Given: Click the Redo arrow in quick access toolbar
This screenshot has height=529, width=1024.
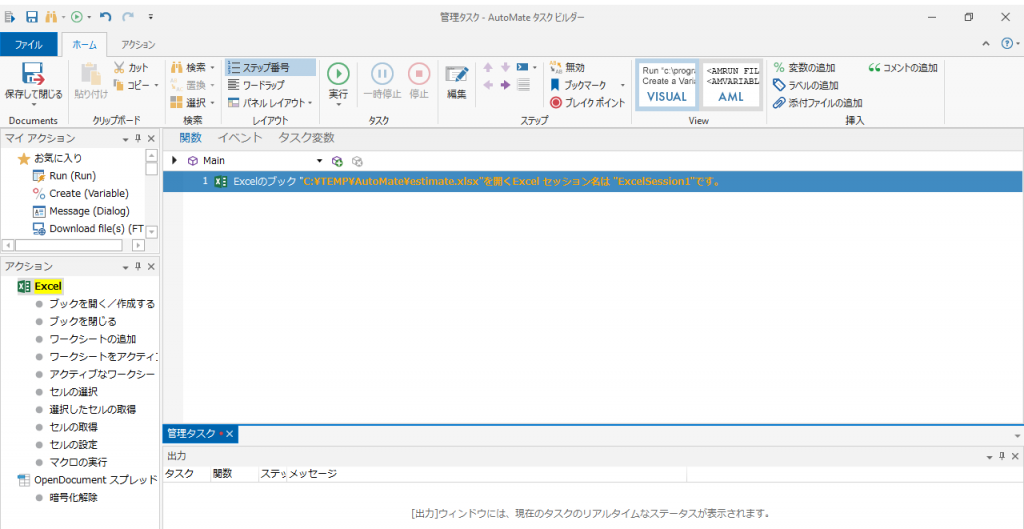Looking at the screenshot, I should (128, 16).
